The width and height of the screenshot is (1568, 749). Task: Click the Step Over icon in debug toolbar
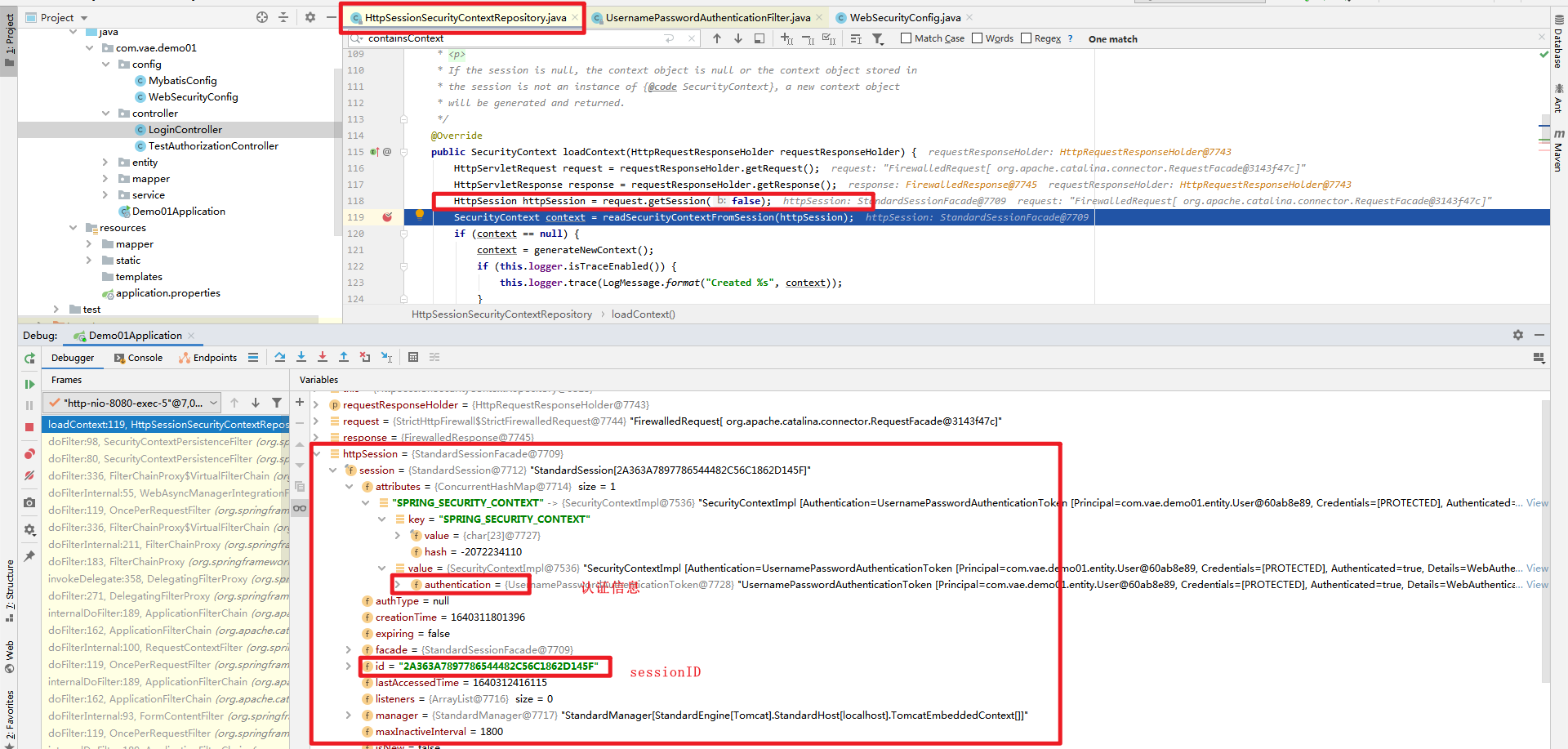coord(281,357)
